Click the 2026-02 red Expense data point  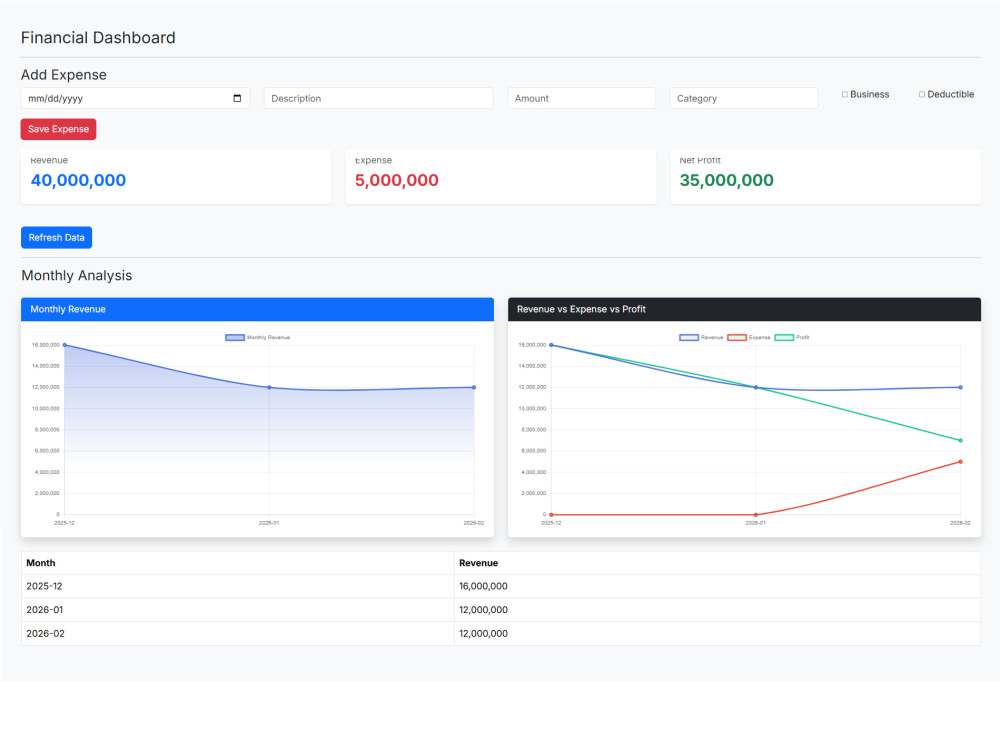pos(960,462)
